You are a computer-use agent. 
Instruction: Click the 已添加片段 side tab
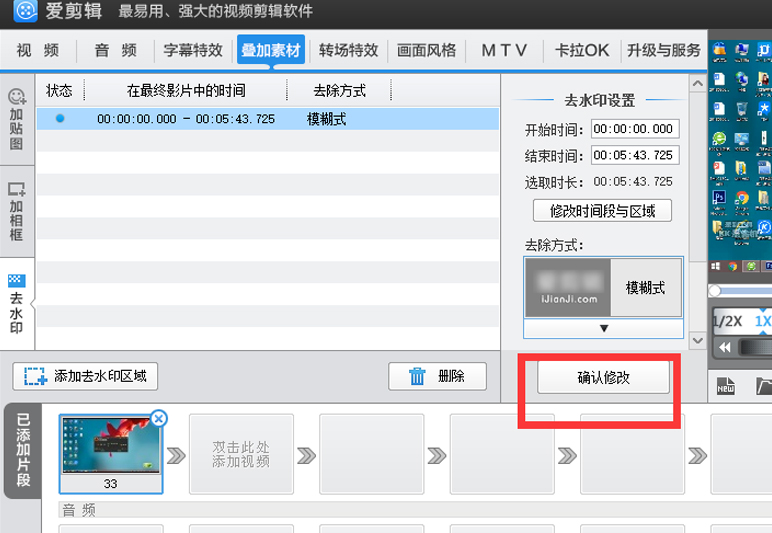(x=23, y=450)
